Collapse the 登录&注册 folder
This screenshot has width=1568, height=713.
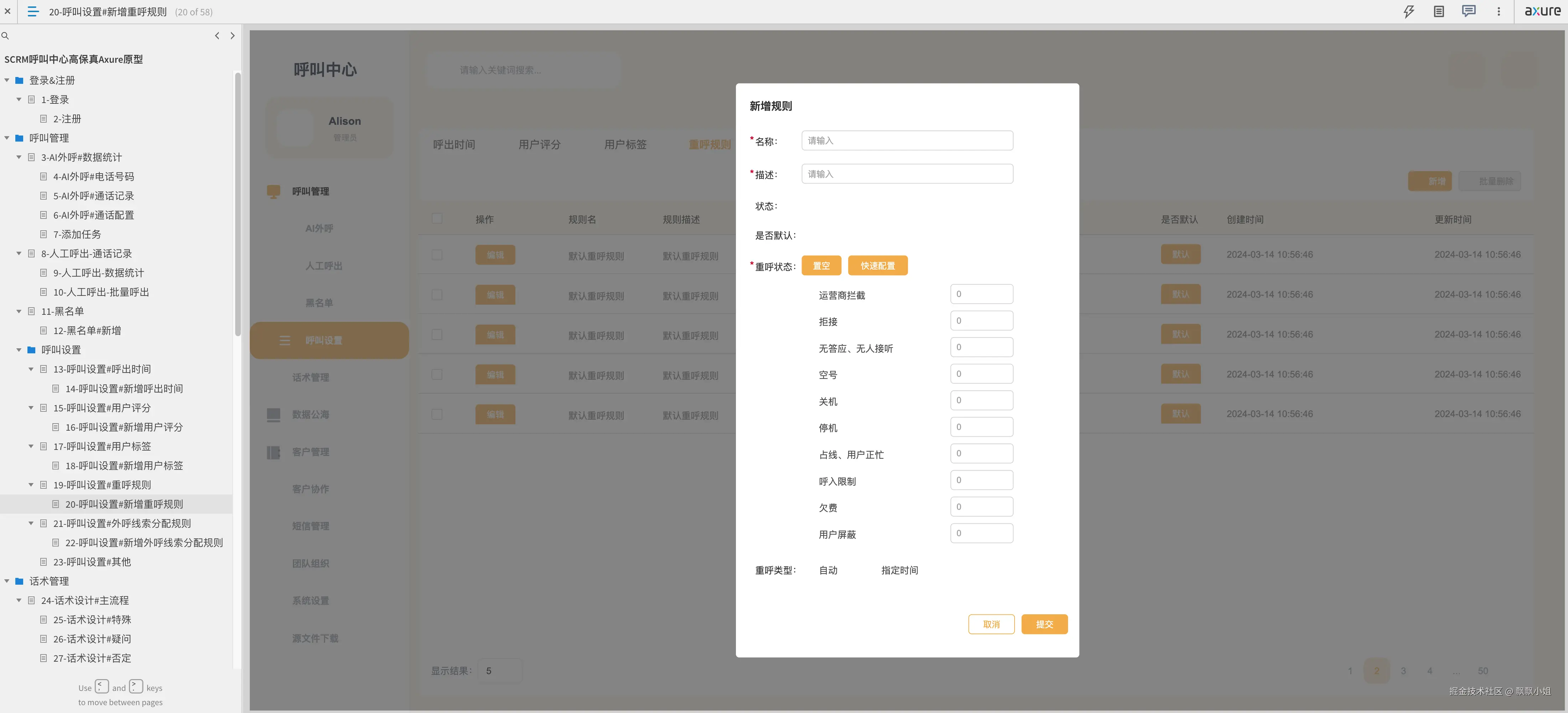(7, 80)
